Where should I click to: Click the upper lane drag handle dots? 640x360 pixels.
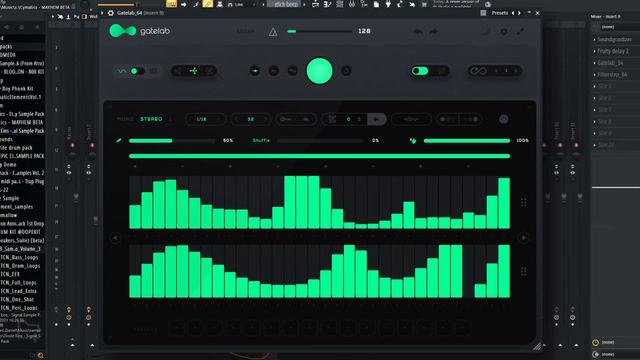(x=524, y=202)
